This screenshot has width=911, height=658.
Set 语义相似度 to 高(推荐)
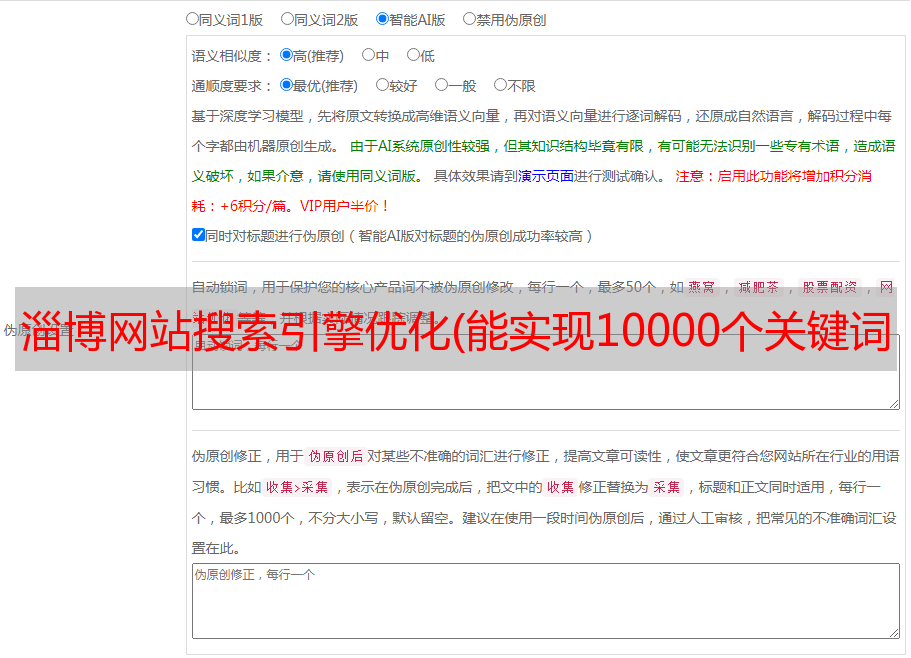[286, 55]
